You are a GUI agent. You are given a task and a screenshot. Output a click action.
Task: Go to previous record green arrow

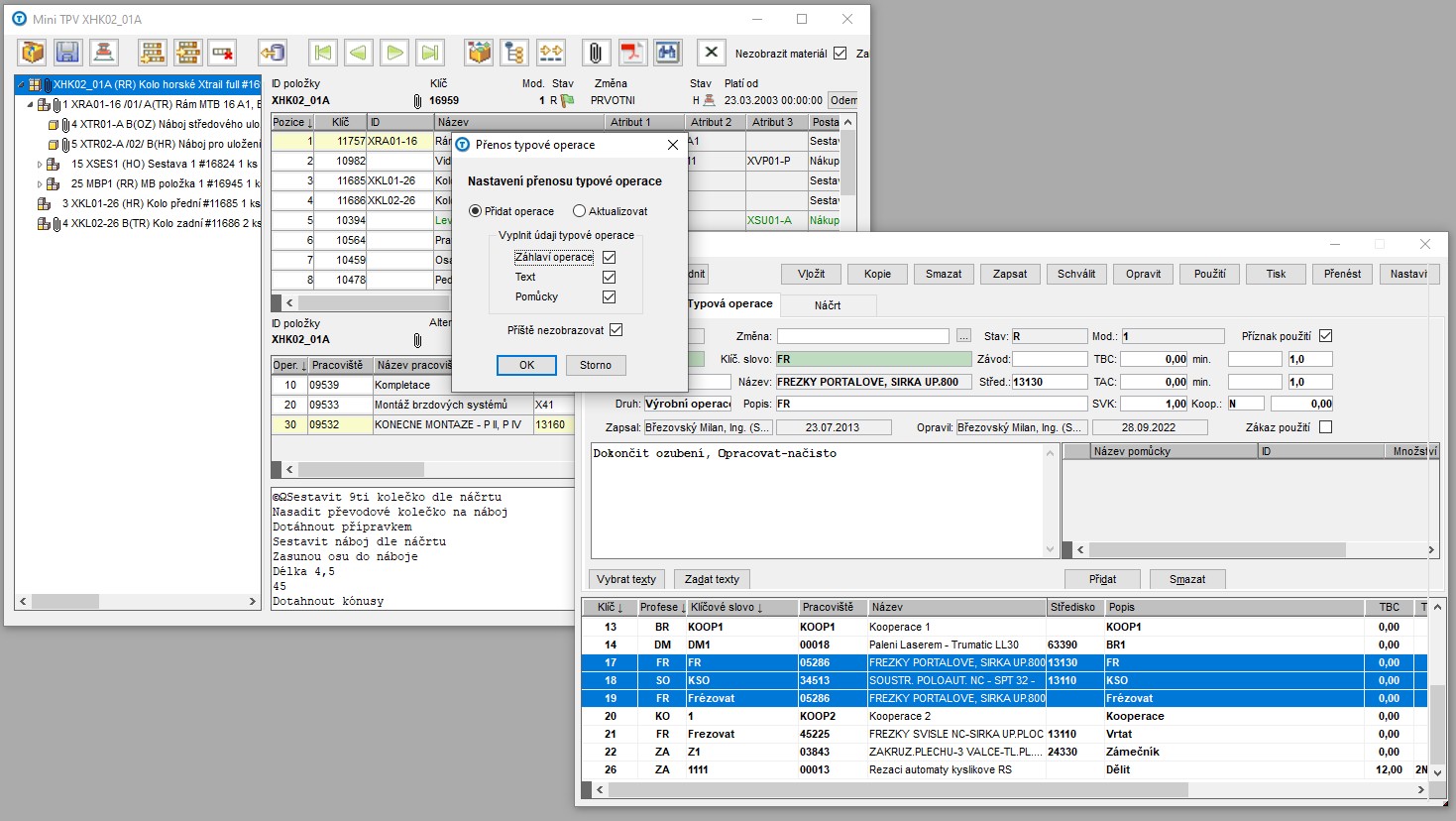[359, 53]
